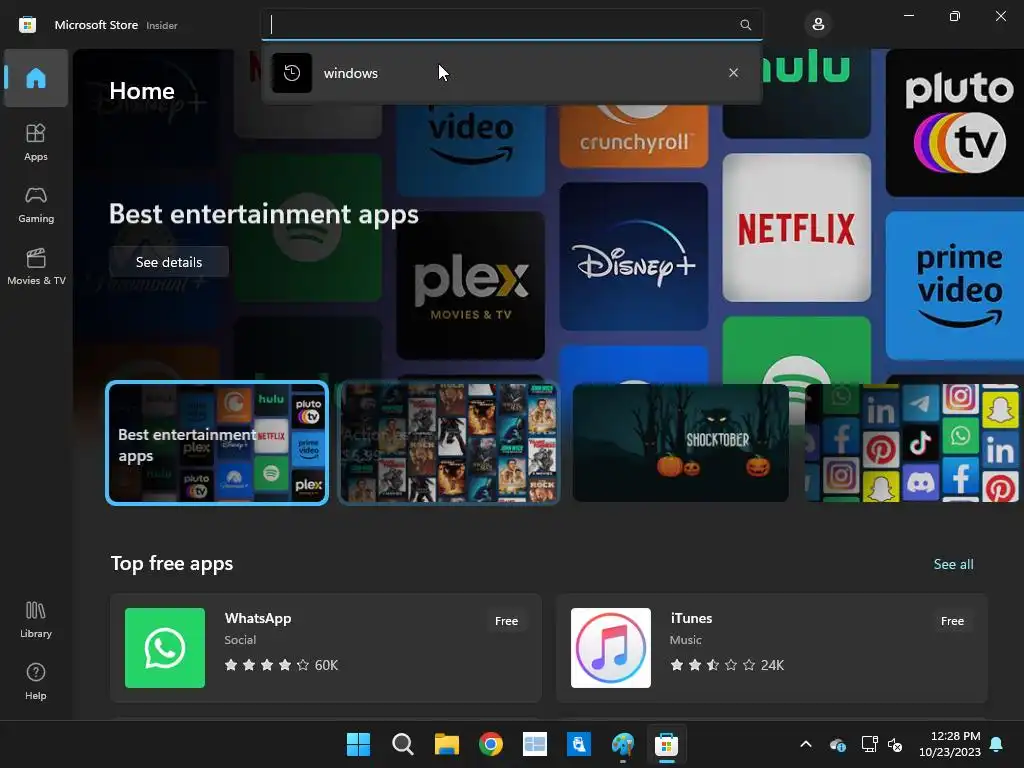This screenshot has height=768, width=1024.
Task: Click the Netflix tile in hero banner
Action: 796,227
